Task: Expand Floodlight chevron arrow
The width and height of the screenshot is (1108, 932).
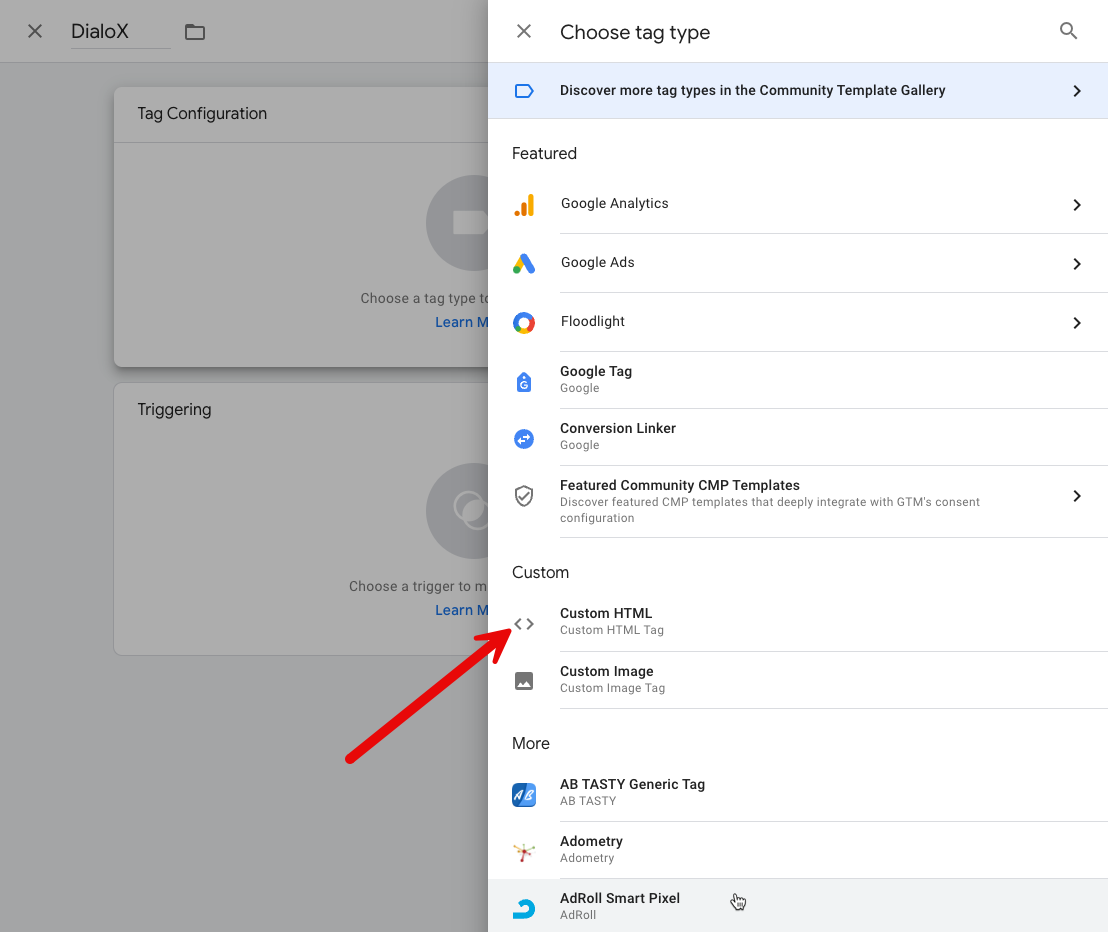Action: click(x=1077, y=323)
